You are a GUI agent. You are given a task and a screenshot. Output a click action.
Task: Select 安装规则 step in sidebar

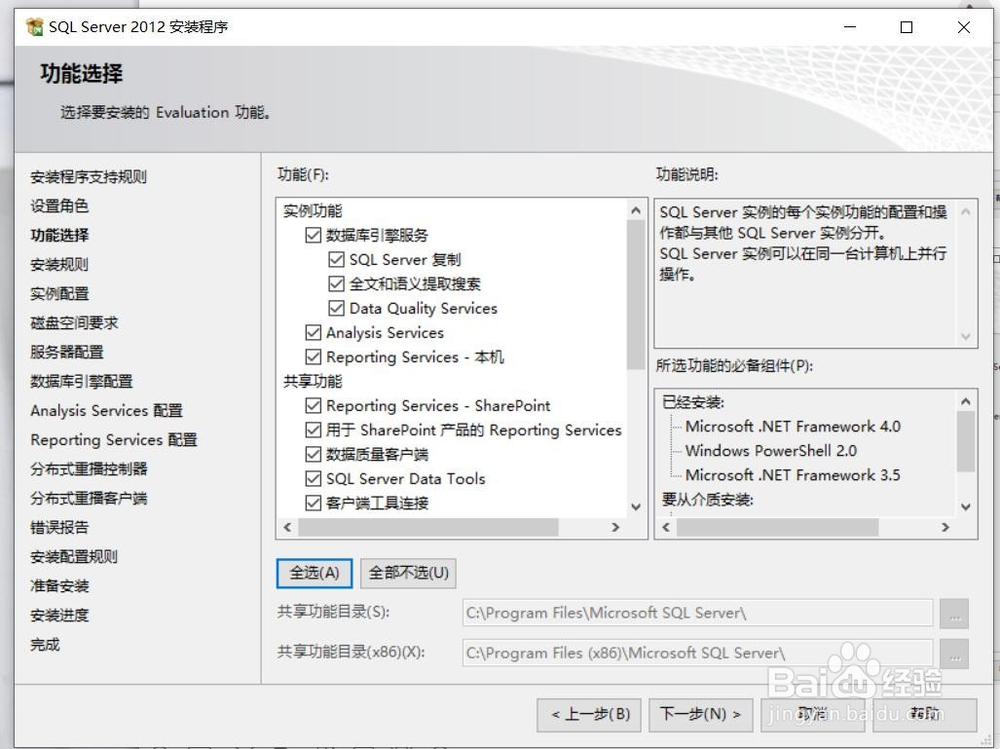pos(59,265)
